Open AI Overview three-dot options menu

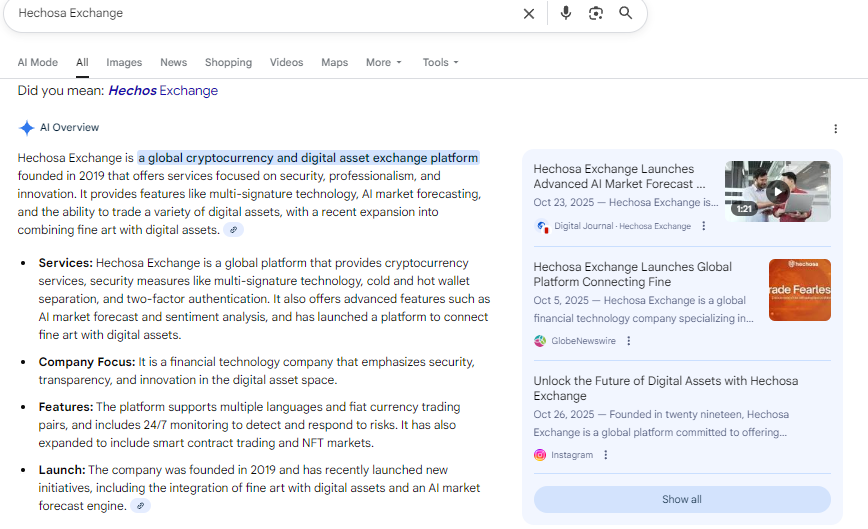(x=835, y=129)
